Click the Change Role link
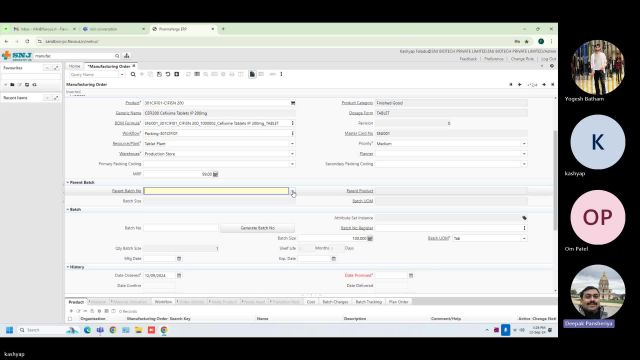 522,59
